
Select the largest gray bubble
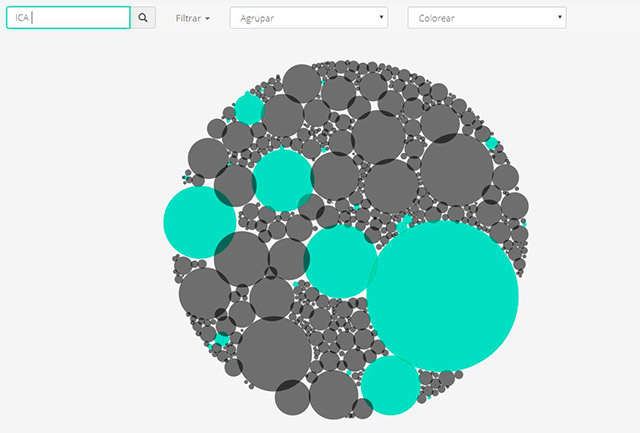[274, 354]
